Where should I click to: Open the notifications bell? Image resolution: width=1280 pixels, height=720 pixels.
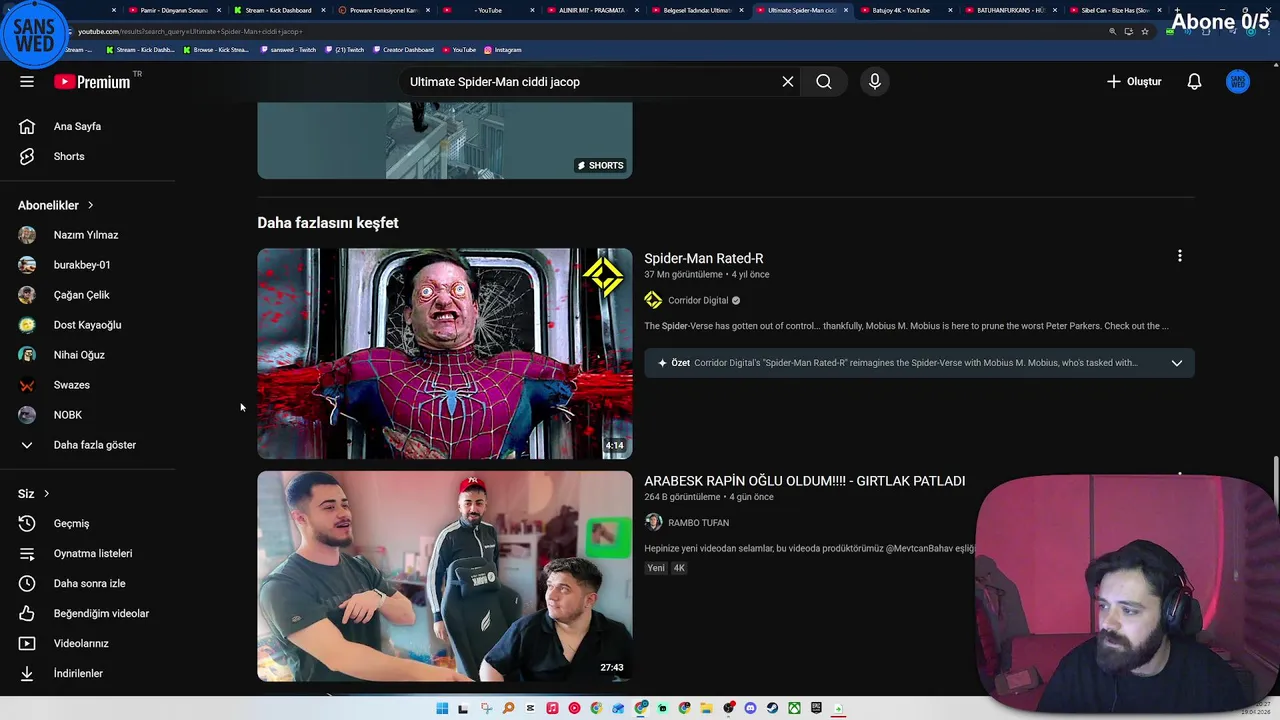(1194, 82)
